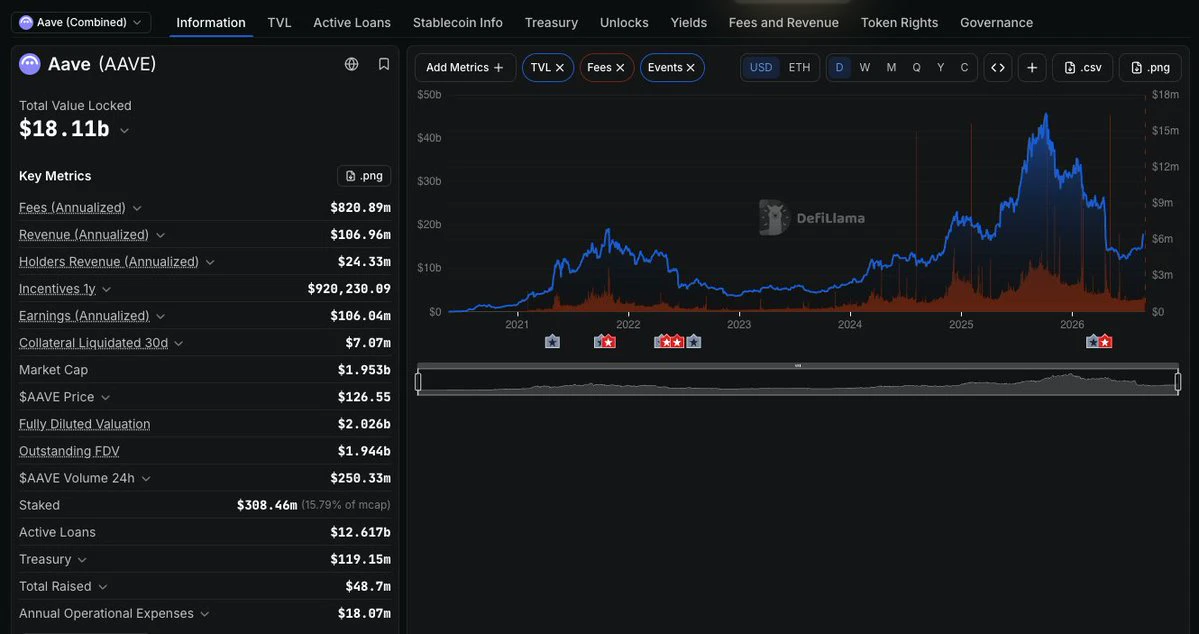Open the TVL tab

tap(279, 23)
